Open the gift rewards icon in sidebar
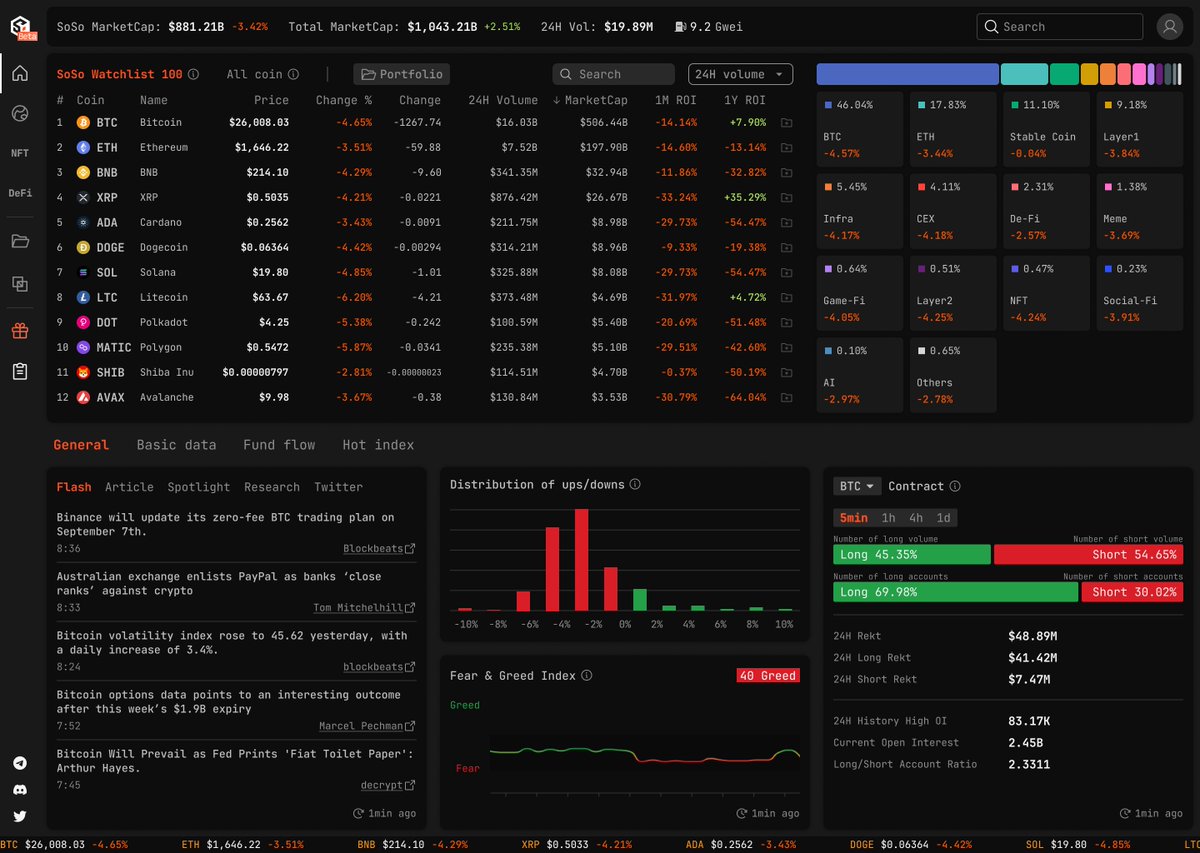This screenshot has width=1200, height=853. coord(20,331)
